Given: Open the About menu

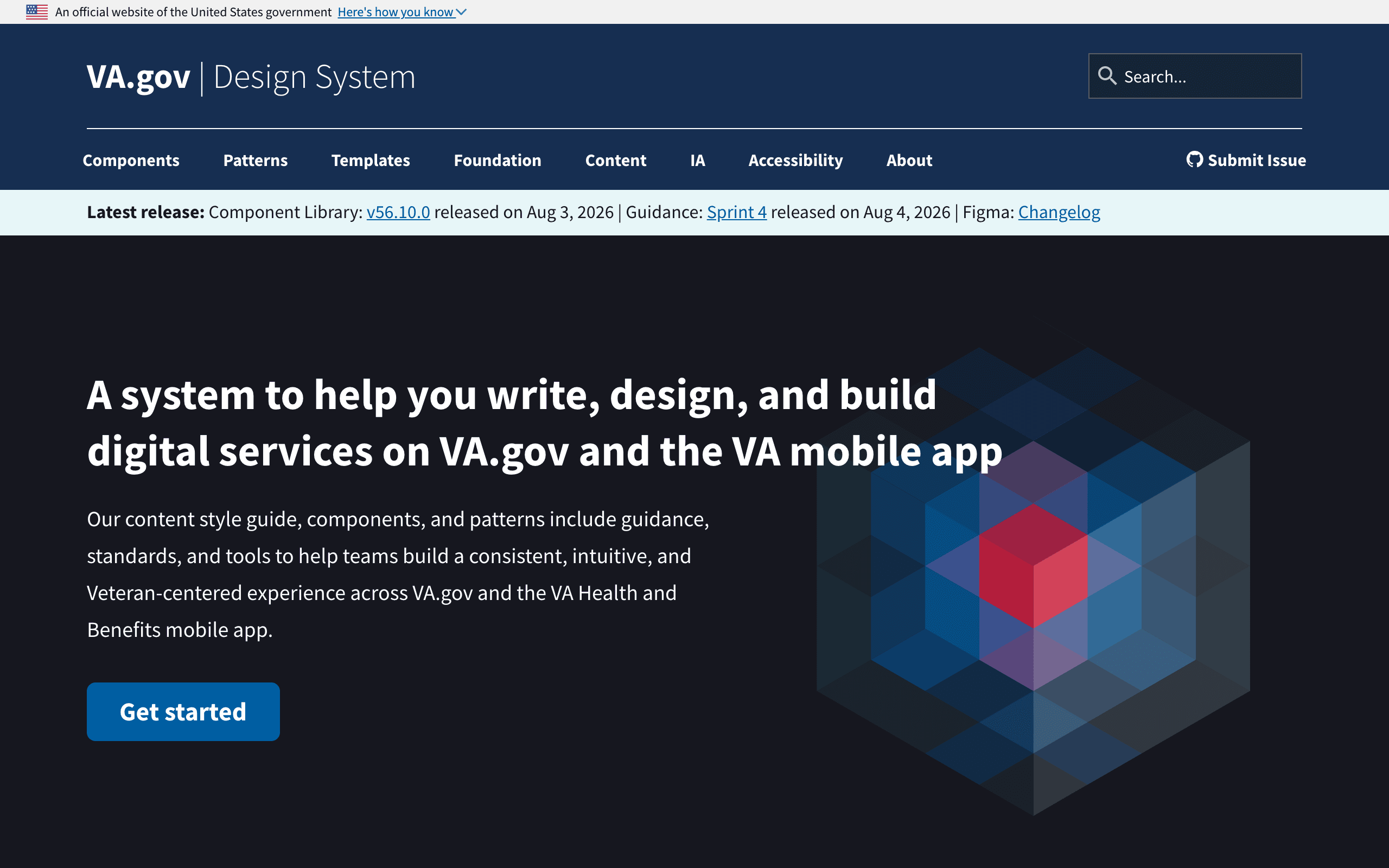Looking at the screenshot, I should [x=909, y=160].
